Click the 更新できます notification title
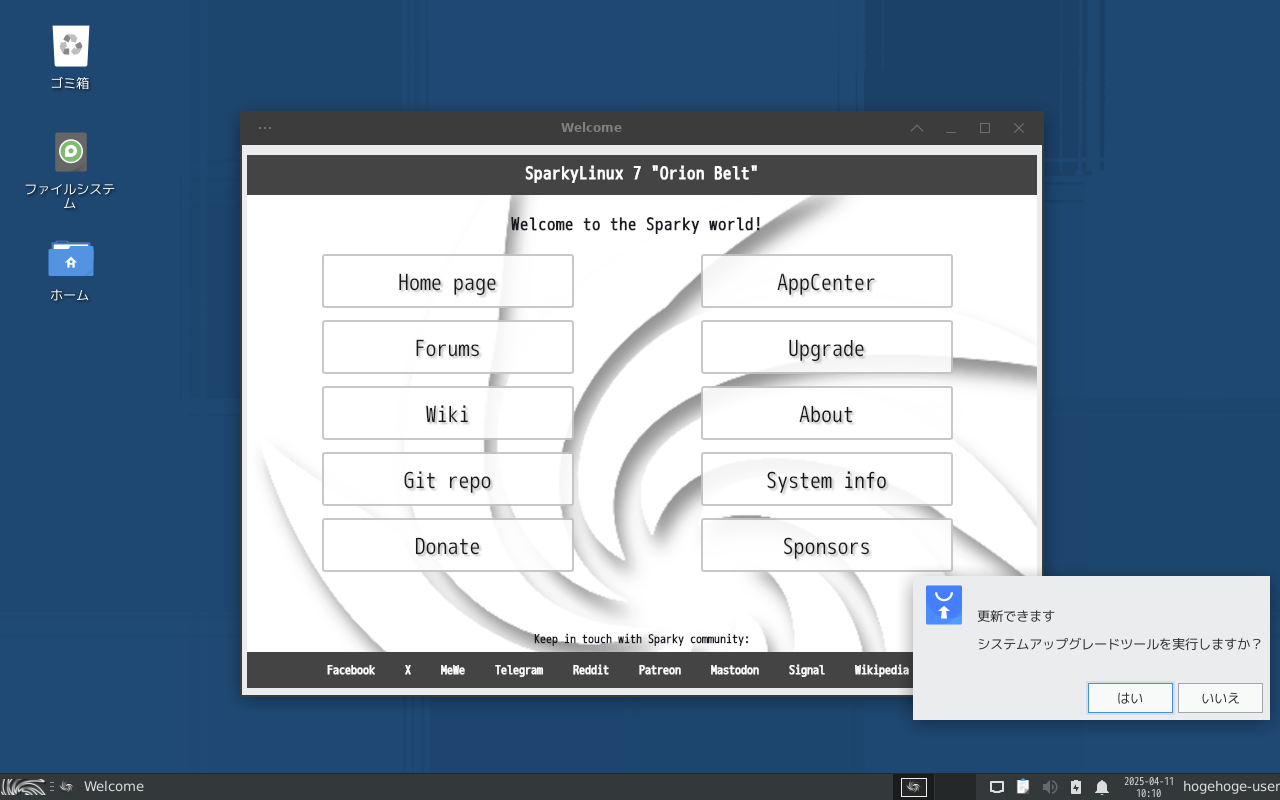 click(x=1016, y=616)
